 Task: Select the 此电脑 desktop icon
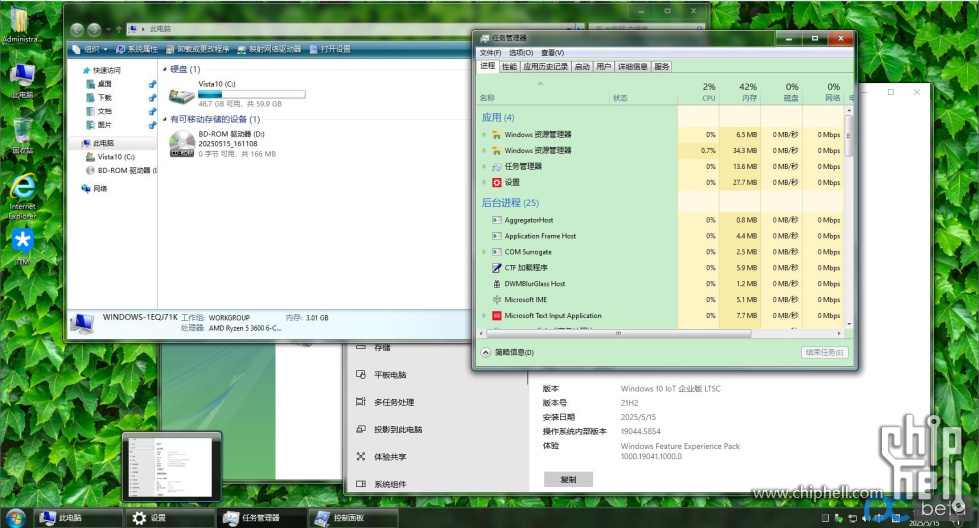click(22, 81)
